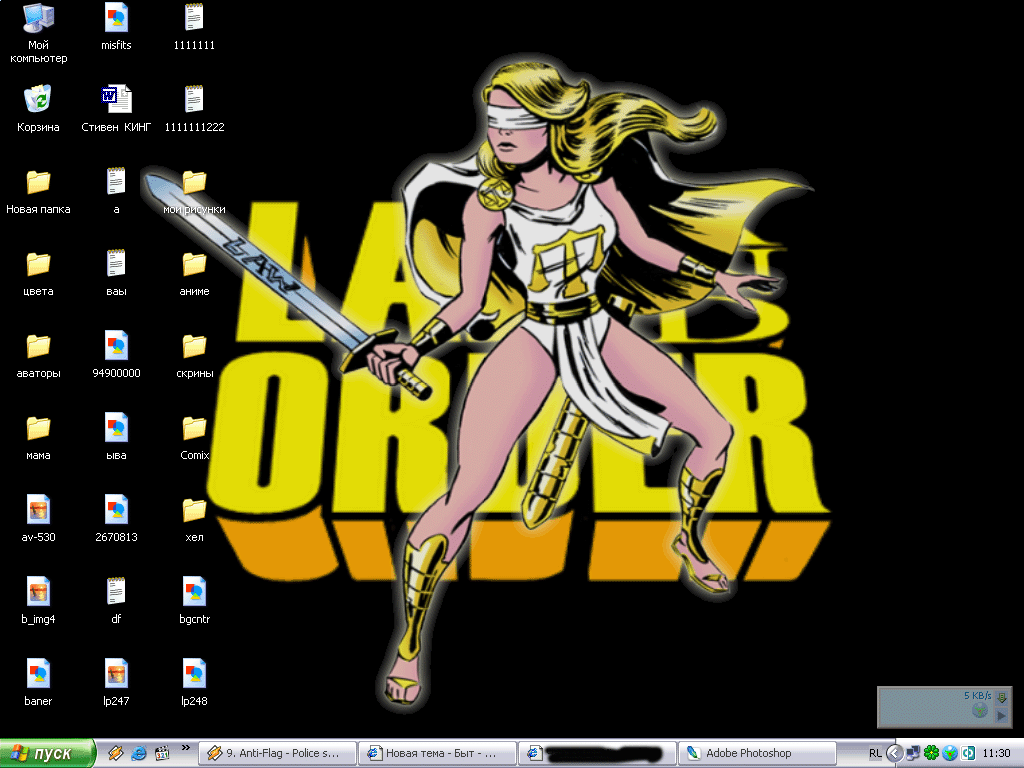The height and width of the screenshot is (768, 1024).
Task: Open the globe tray icon near the clock
Action: [950, 753]
